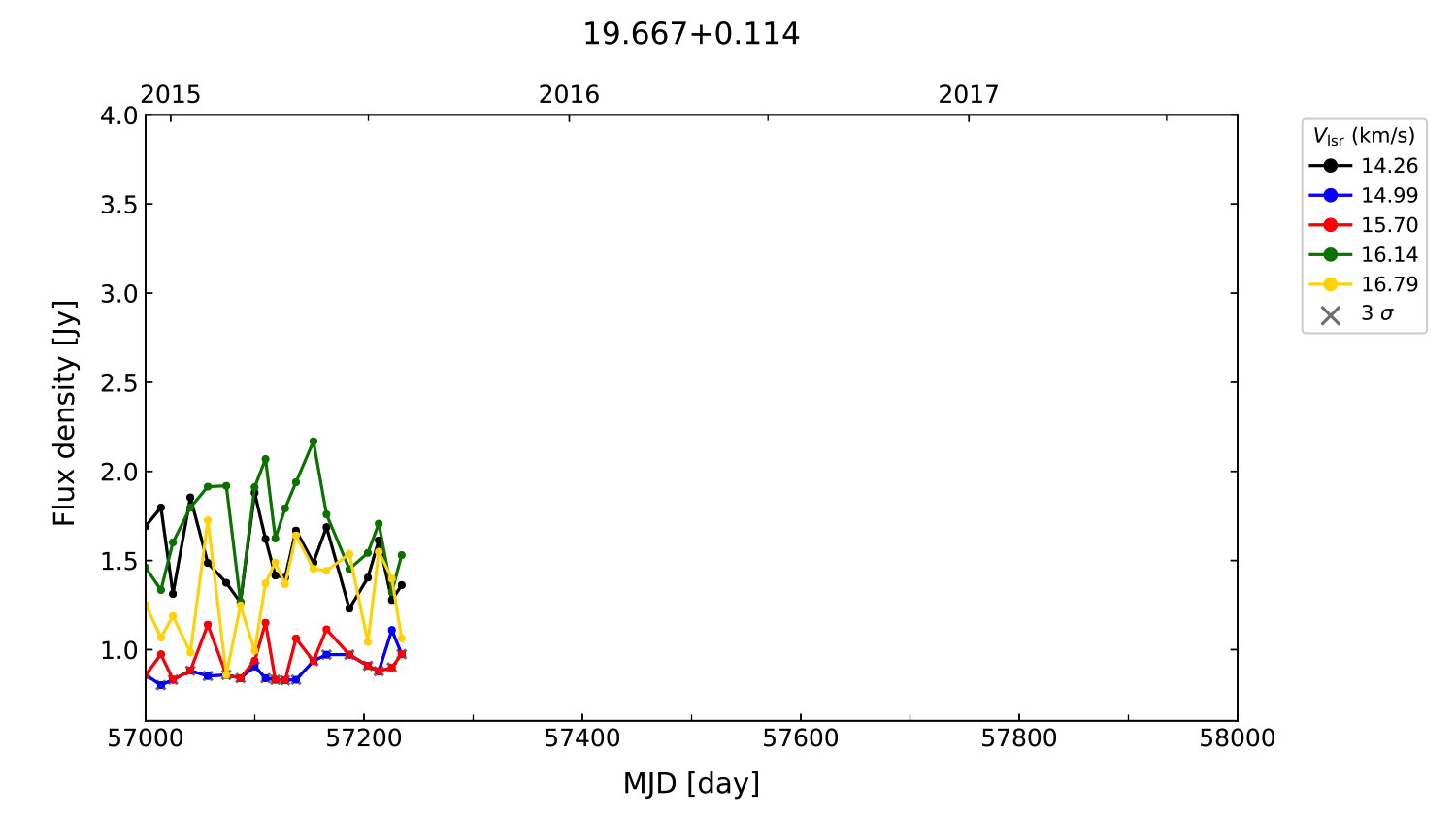Screen dimensions: 1456x819
Task: Click the green 16.14 legend marker
Action: [x=1330, y=255]
